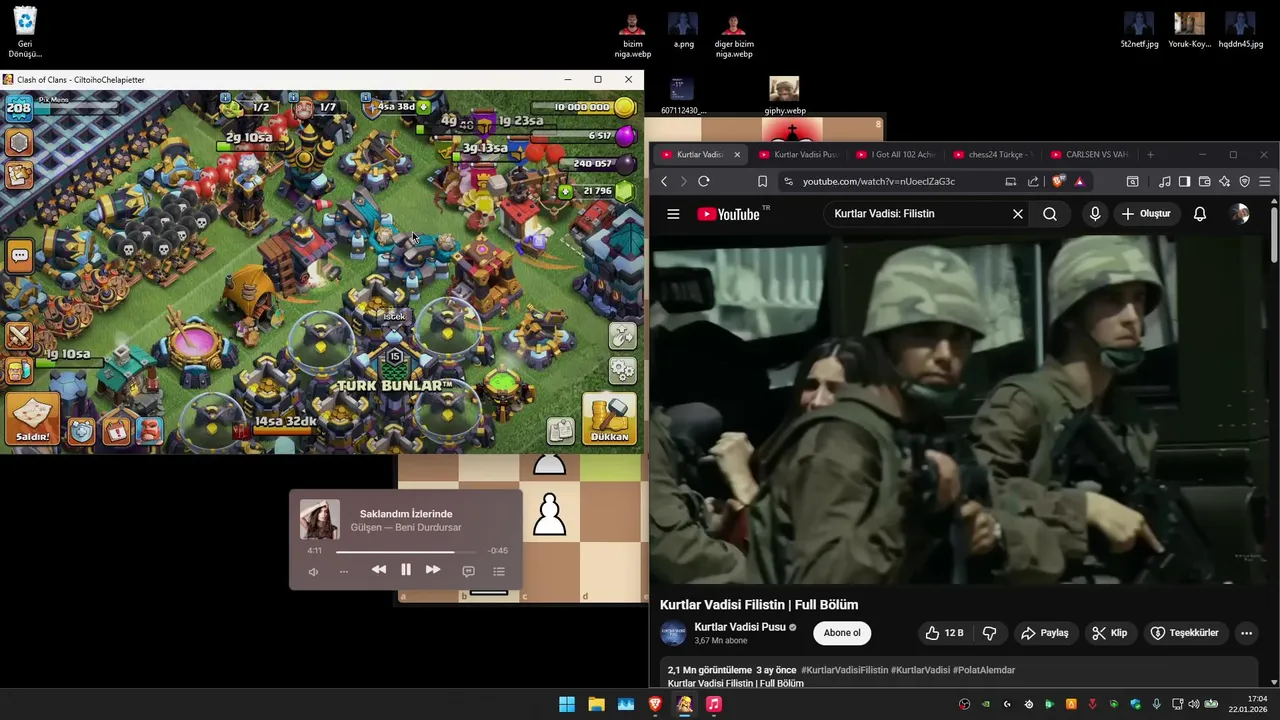Open the calendar events icon in the game
This screenshot has height=720, width=1280.
tap(117, 431)
